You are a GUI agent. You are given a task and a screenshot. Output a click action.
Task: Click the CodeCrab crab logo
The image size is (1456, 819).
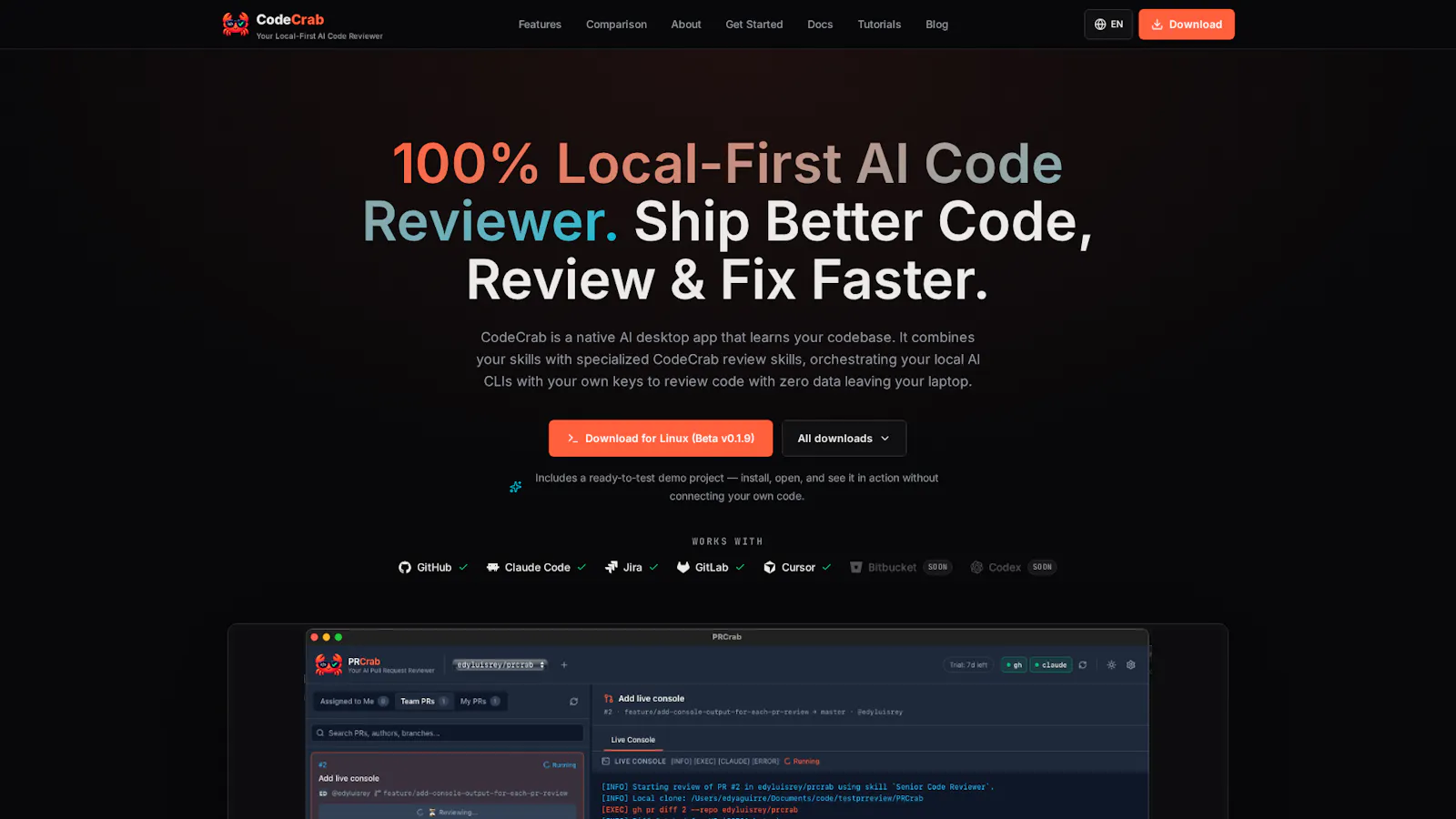[236, 25]
